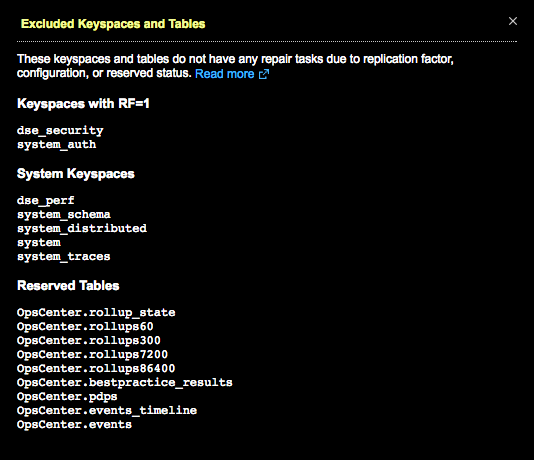Select the OpsCenter.rollup_state table entry

pos(96,312)
